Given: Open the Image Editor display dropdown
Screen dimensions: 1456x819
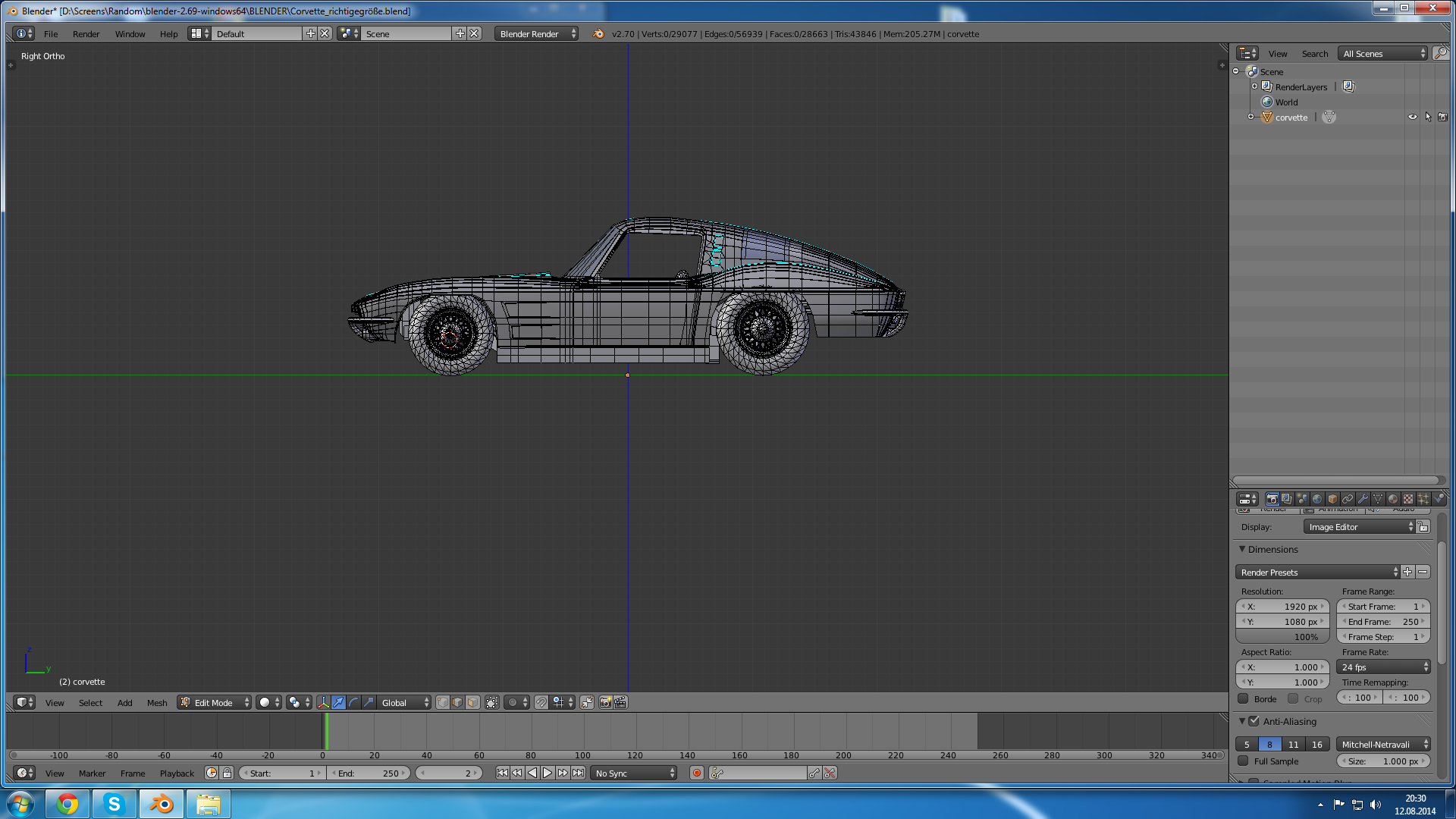Looking at the screenshot, I should point(1360,526).
